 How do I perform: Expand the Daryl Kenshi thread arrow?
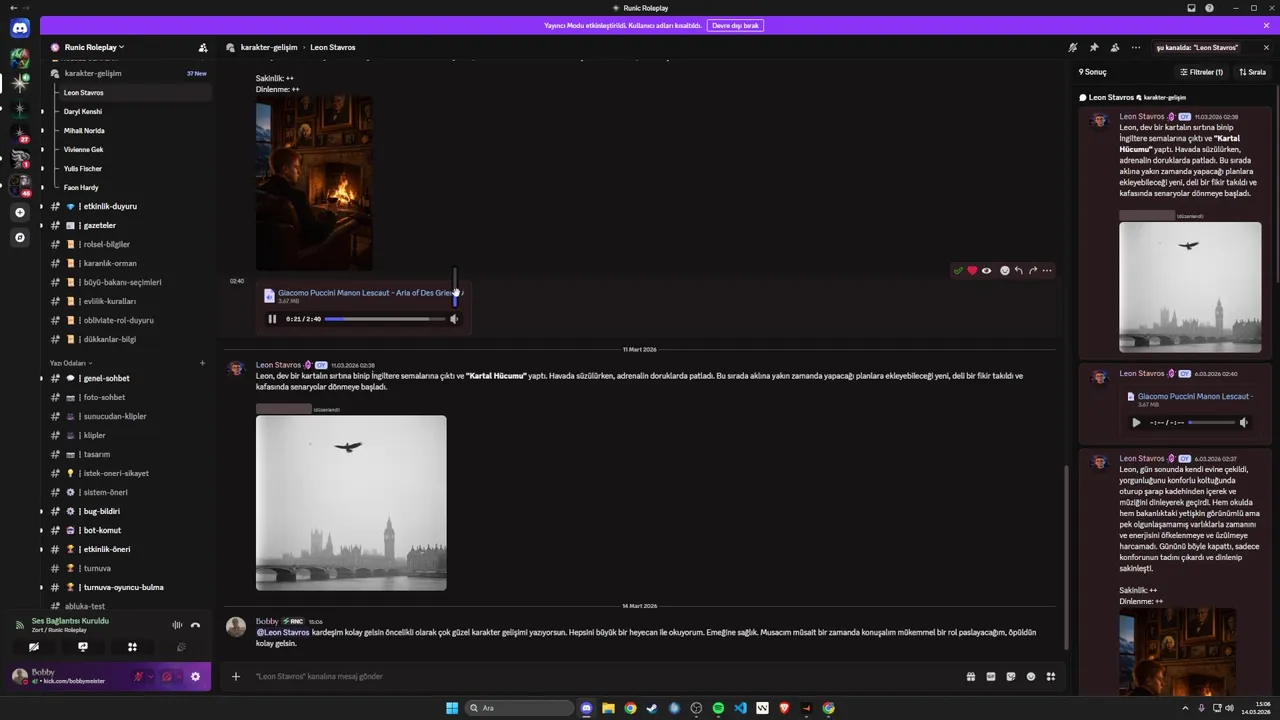click(x=41, y=111)
